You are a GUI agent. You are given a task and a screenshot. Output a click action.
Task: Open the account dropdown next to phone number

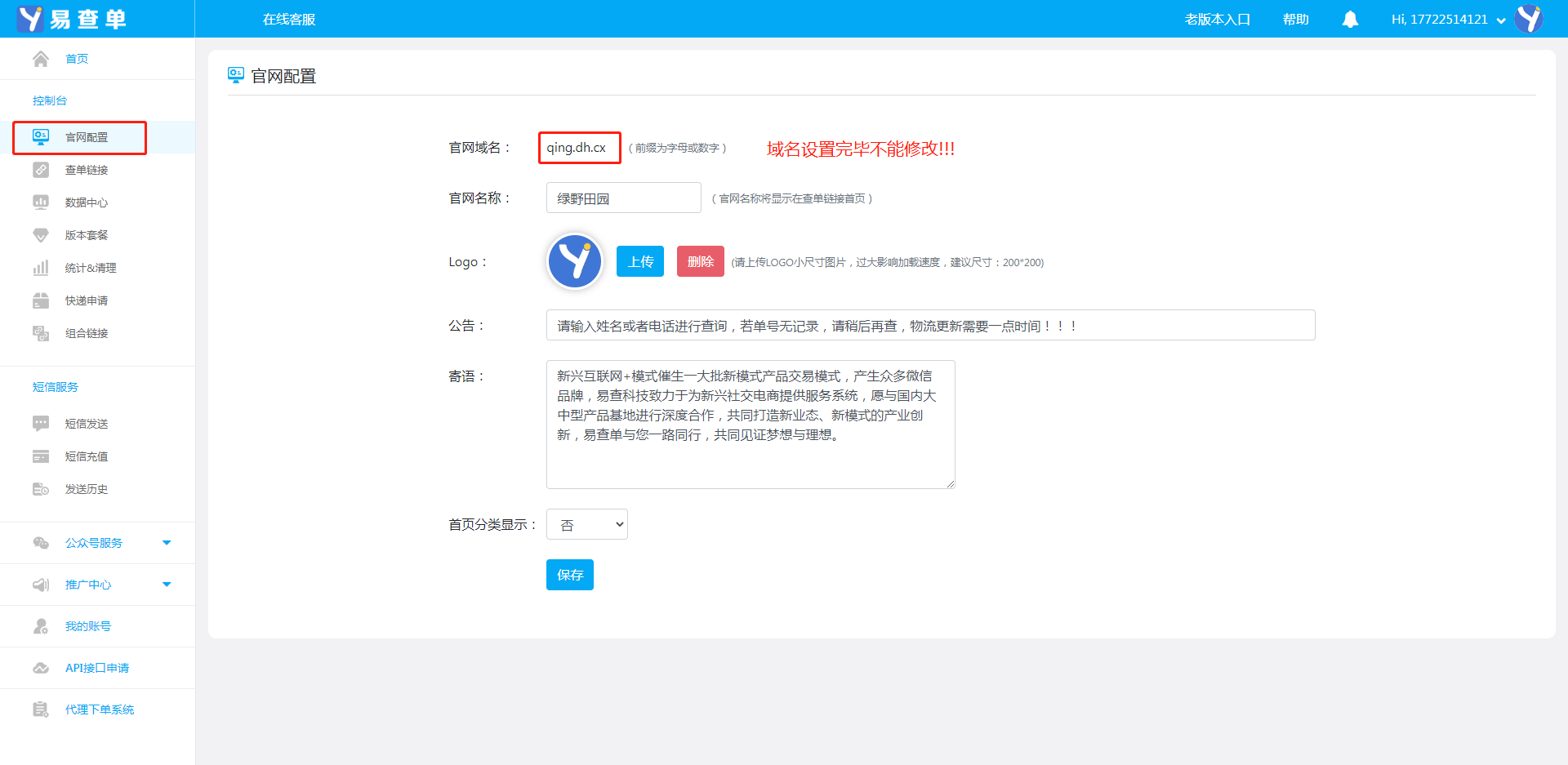point(1500,20)
